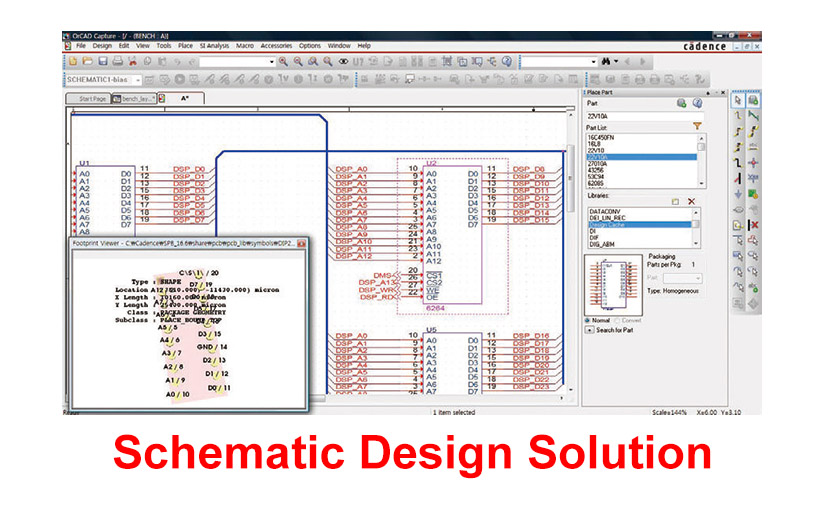Click the New document icon
This screenshot has width=824, height=531.
73,62
